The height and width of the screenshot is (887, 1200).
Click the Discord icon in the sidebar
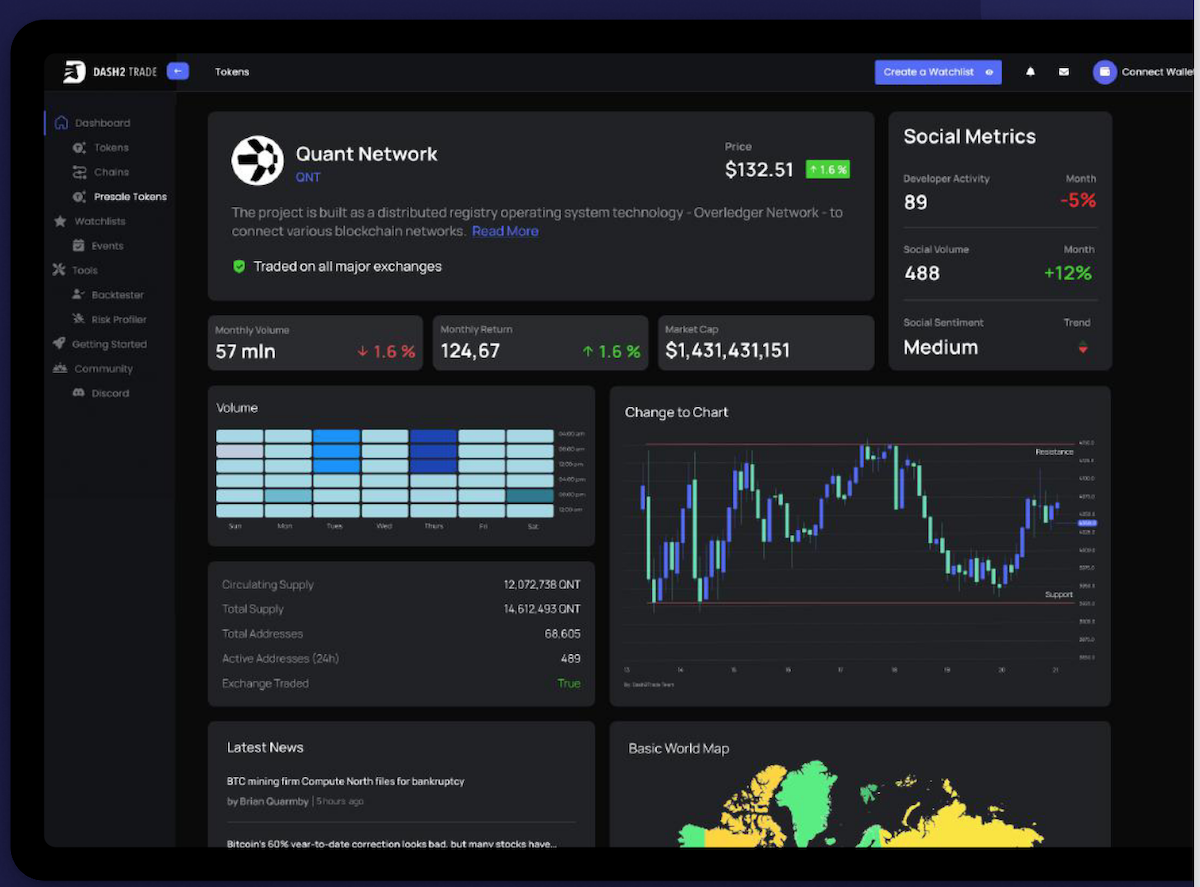pyautogui.click(x=79, y=392)
